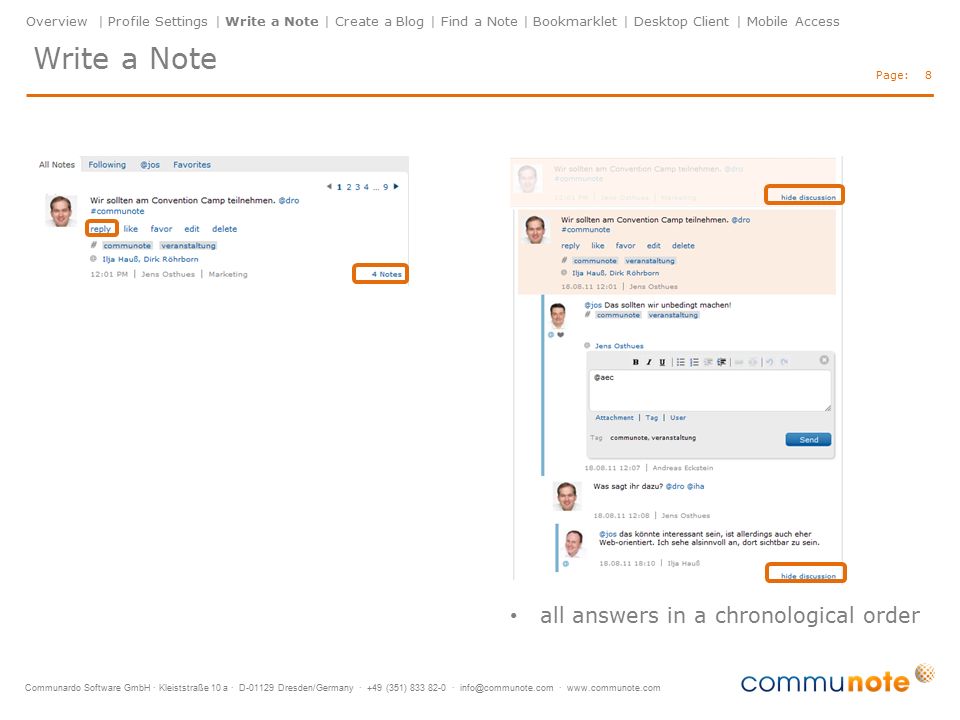Collapse with the top hide discussion link
The height and width of the screenshot is (720, 960).
tap(808, 197)
